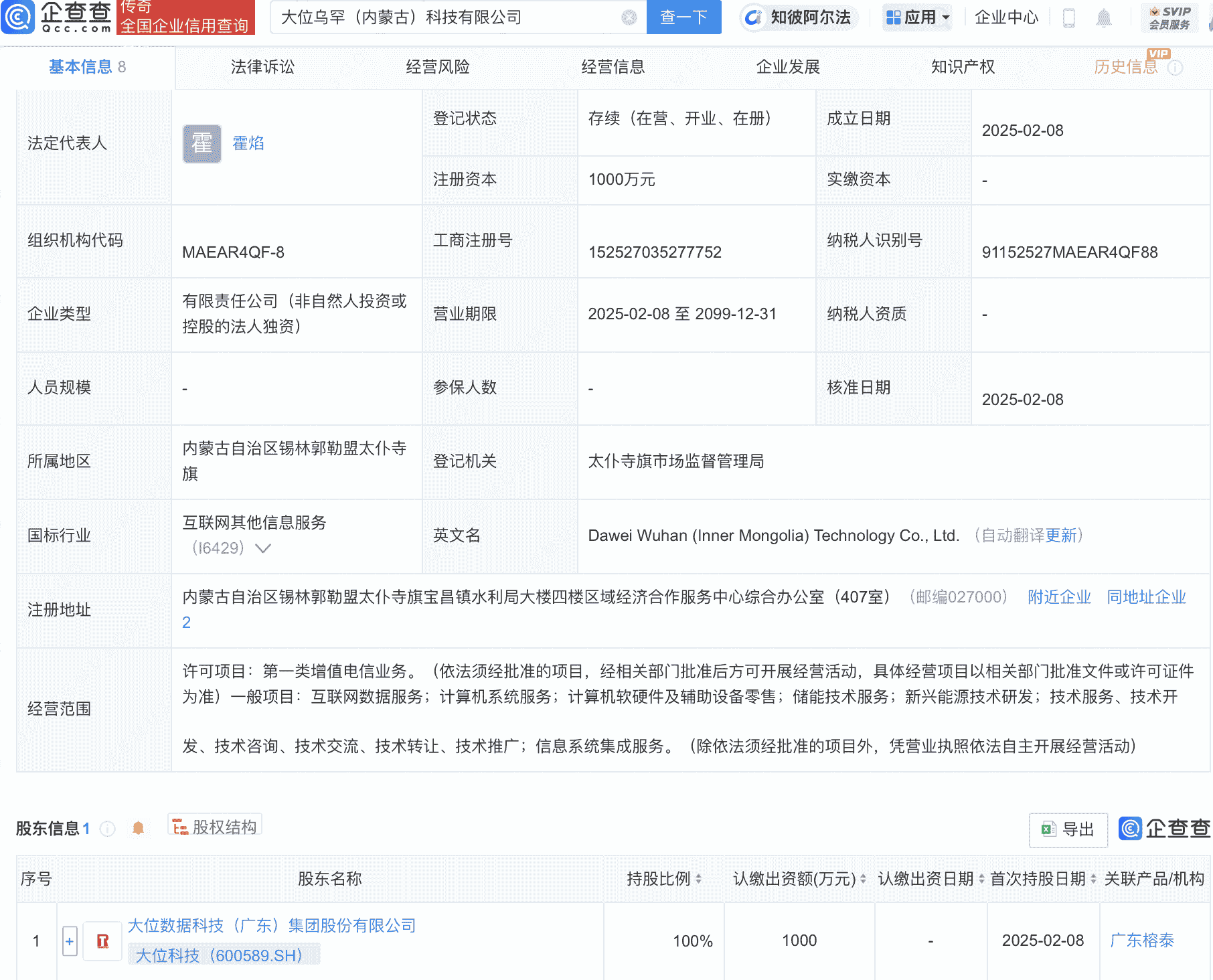
Task: Open notifications via the bell icon
Action: tap(1105, 17)
